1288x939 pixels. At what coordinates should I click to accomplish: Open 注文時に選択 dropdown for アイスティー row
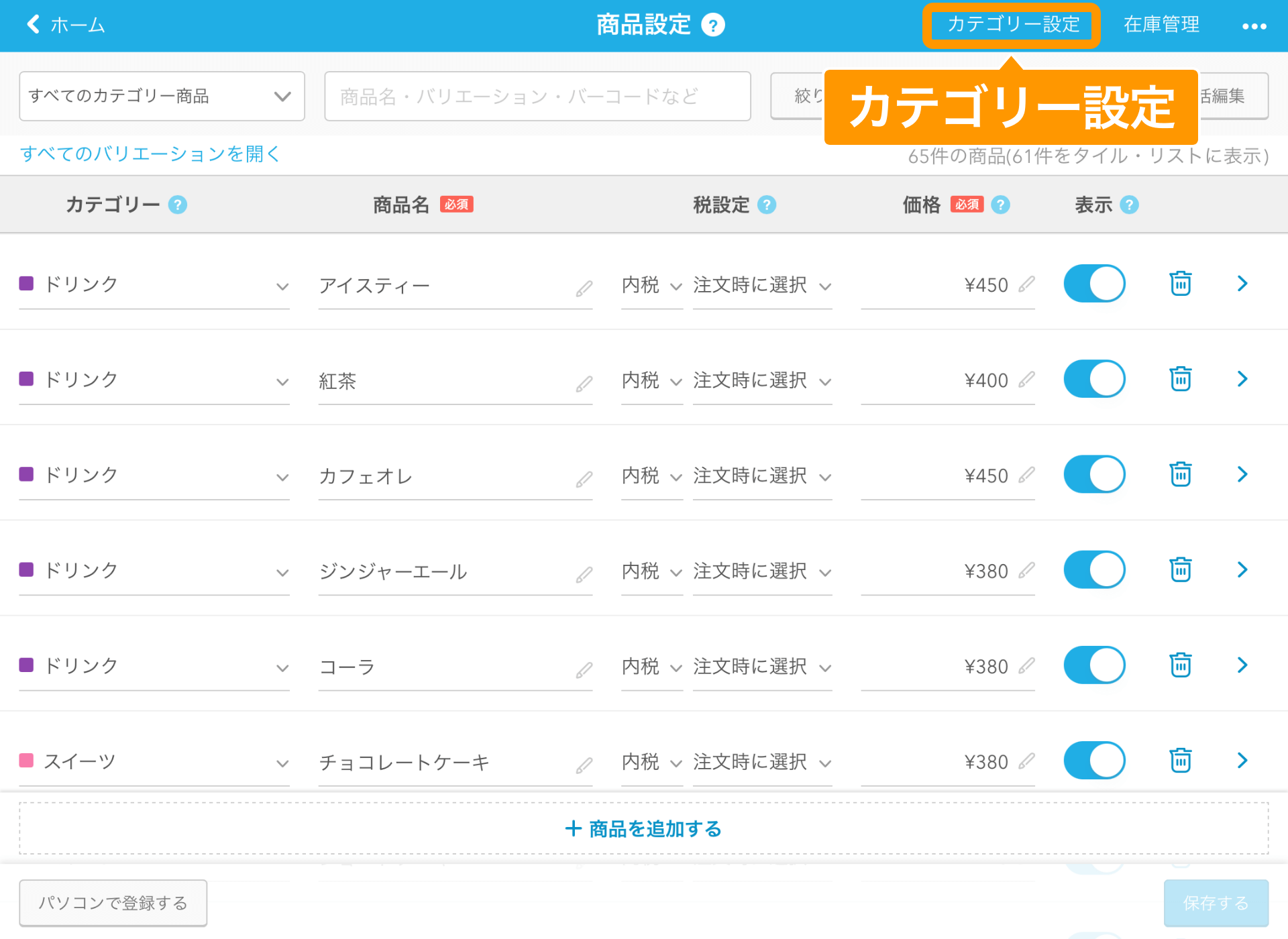763,285
